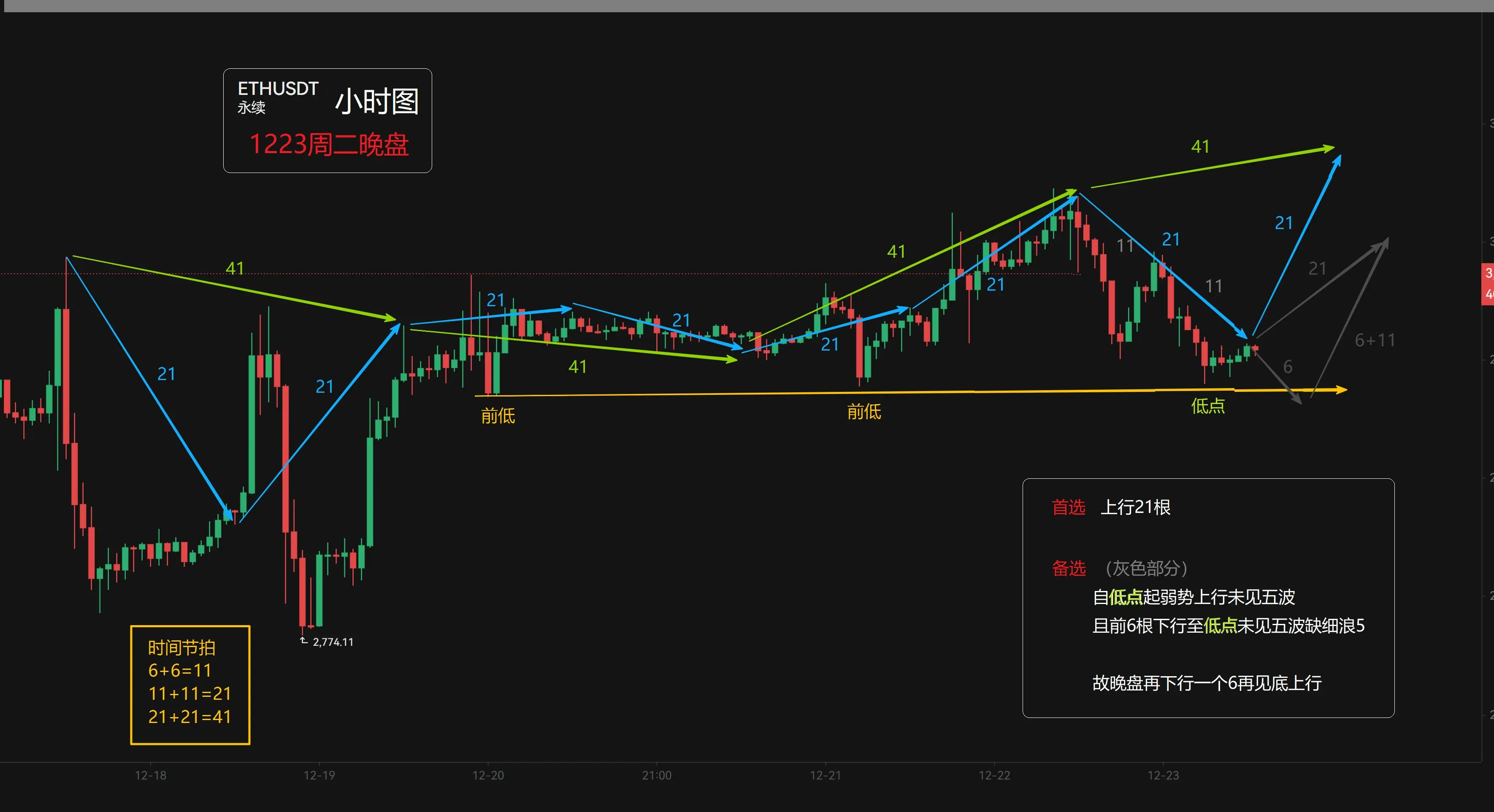
Task: Click the first yellow 前低 label
Action: [x=498, y=415]
